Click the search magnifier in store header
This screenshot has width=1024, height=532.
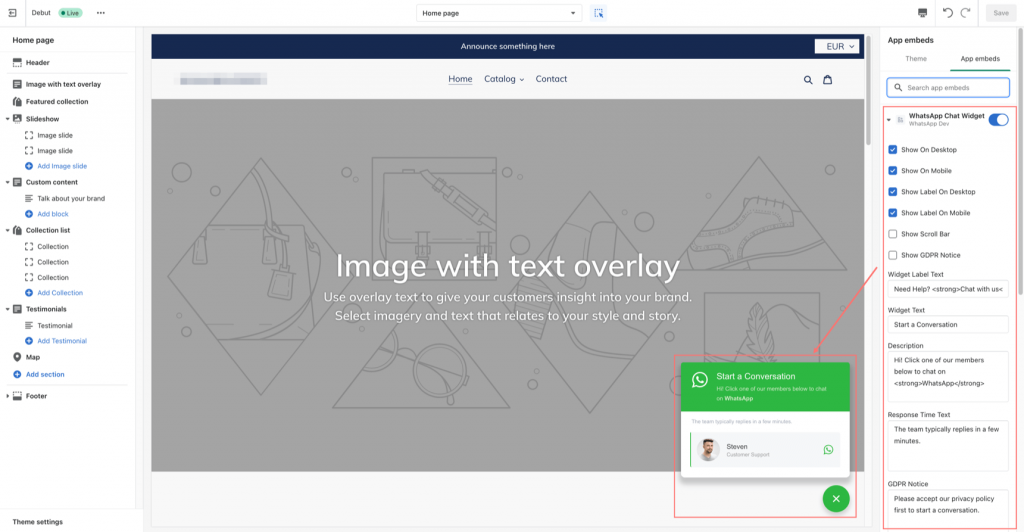coord(808,80)
